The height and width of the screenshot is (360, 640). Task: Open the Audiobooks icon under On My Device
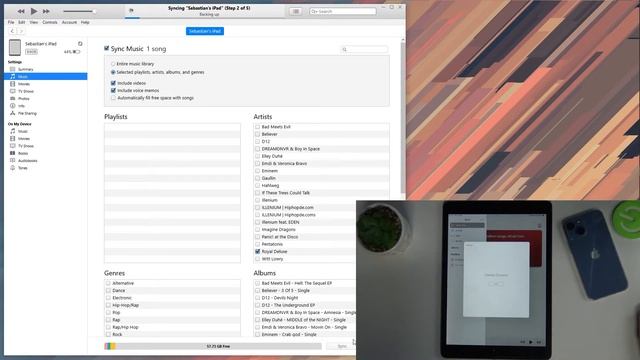click(x=13, y=161)
